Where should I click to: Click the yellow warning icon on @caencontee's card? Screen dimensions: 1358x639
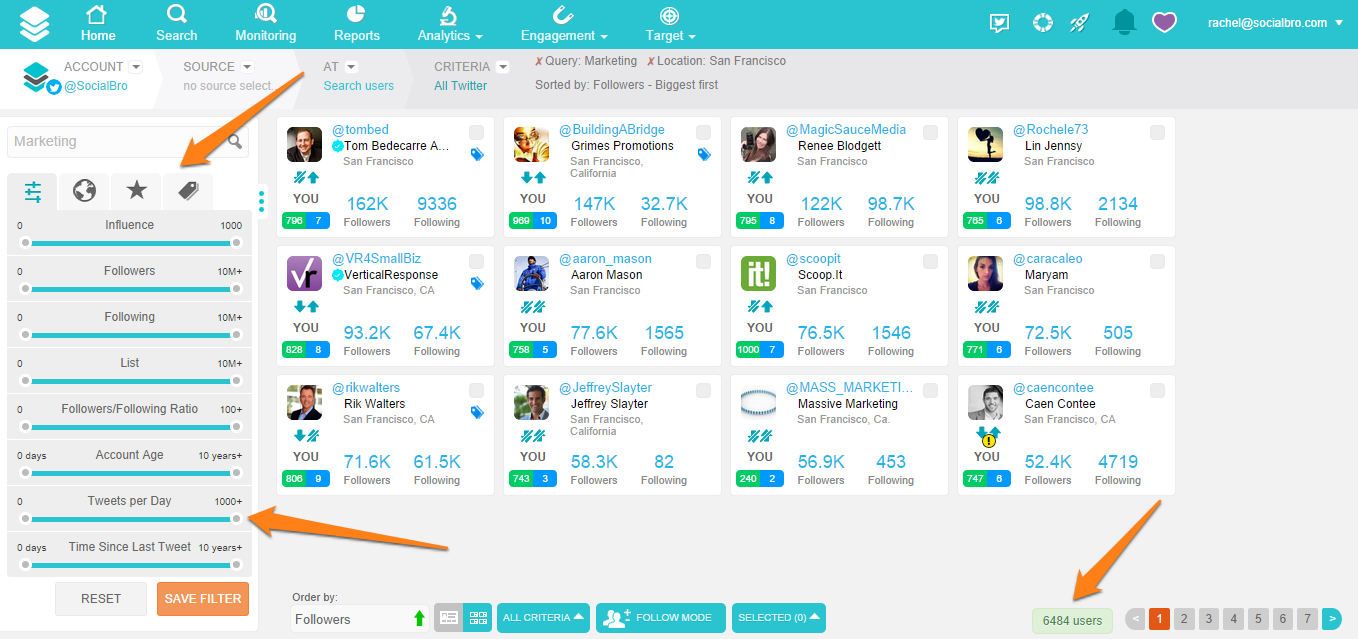click(988, 440)
